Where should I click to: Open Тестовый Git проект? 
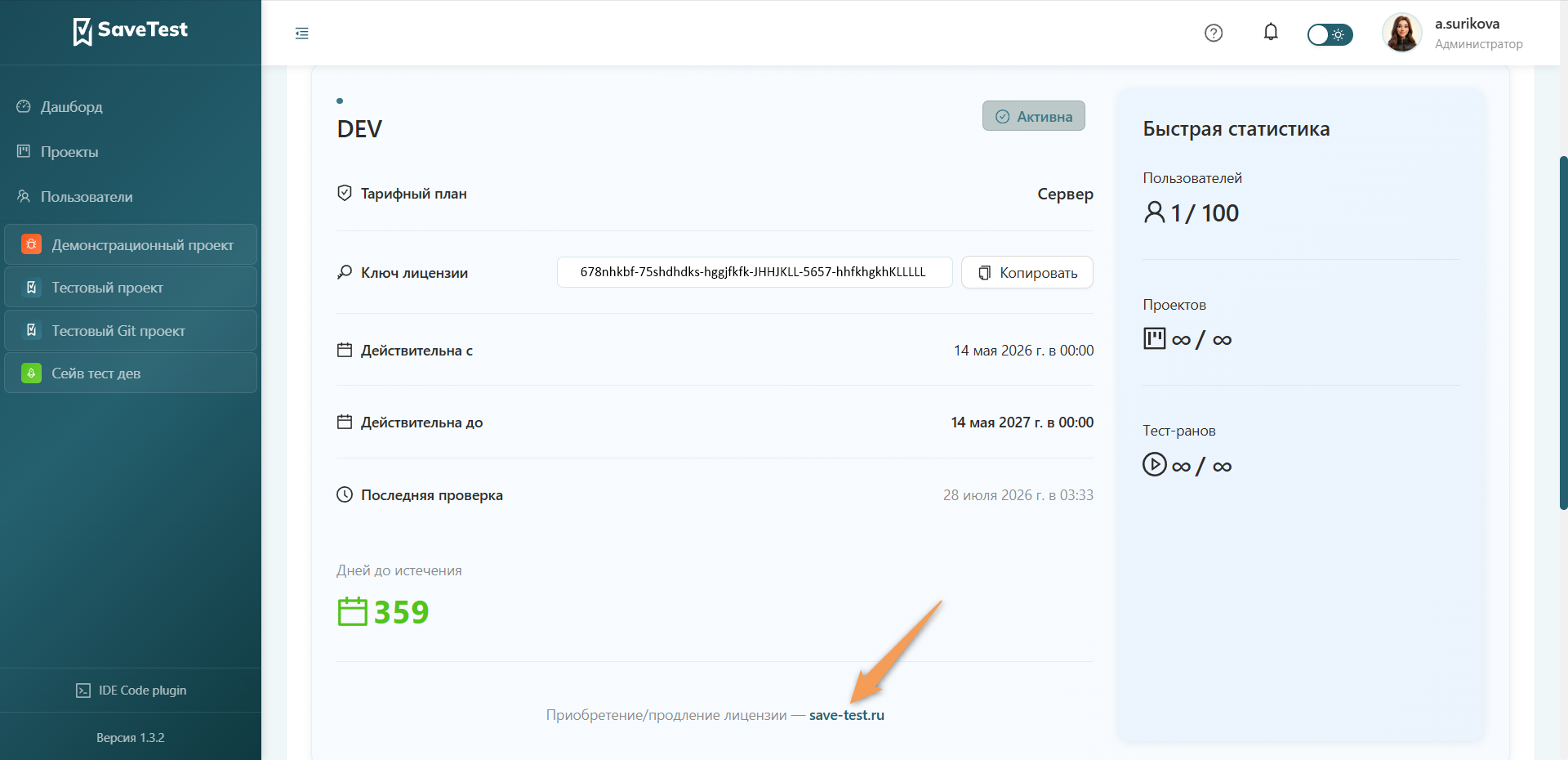coord(131,330)
